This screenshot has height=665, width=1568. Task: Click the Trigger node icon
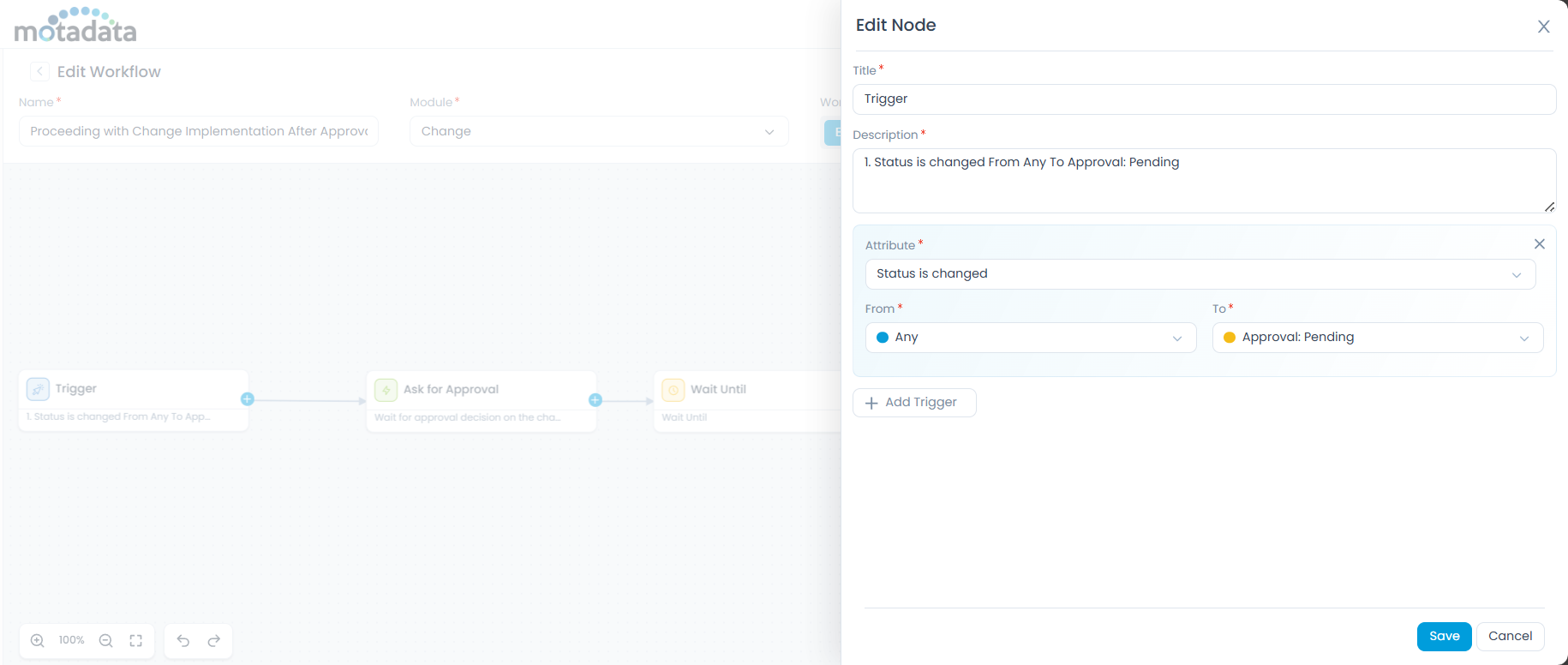coord(38,389)
